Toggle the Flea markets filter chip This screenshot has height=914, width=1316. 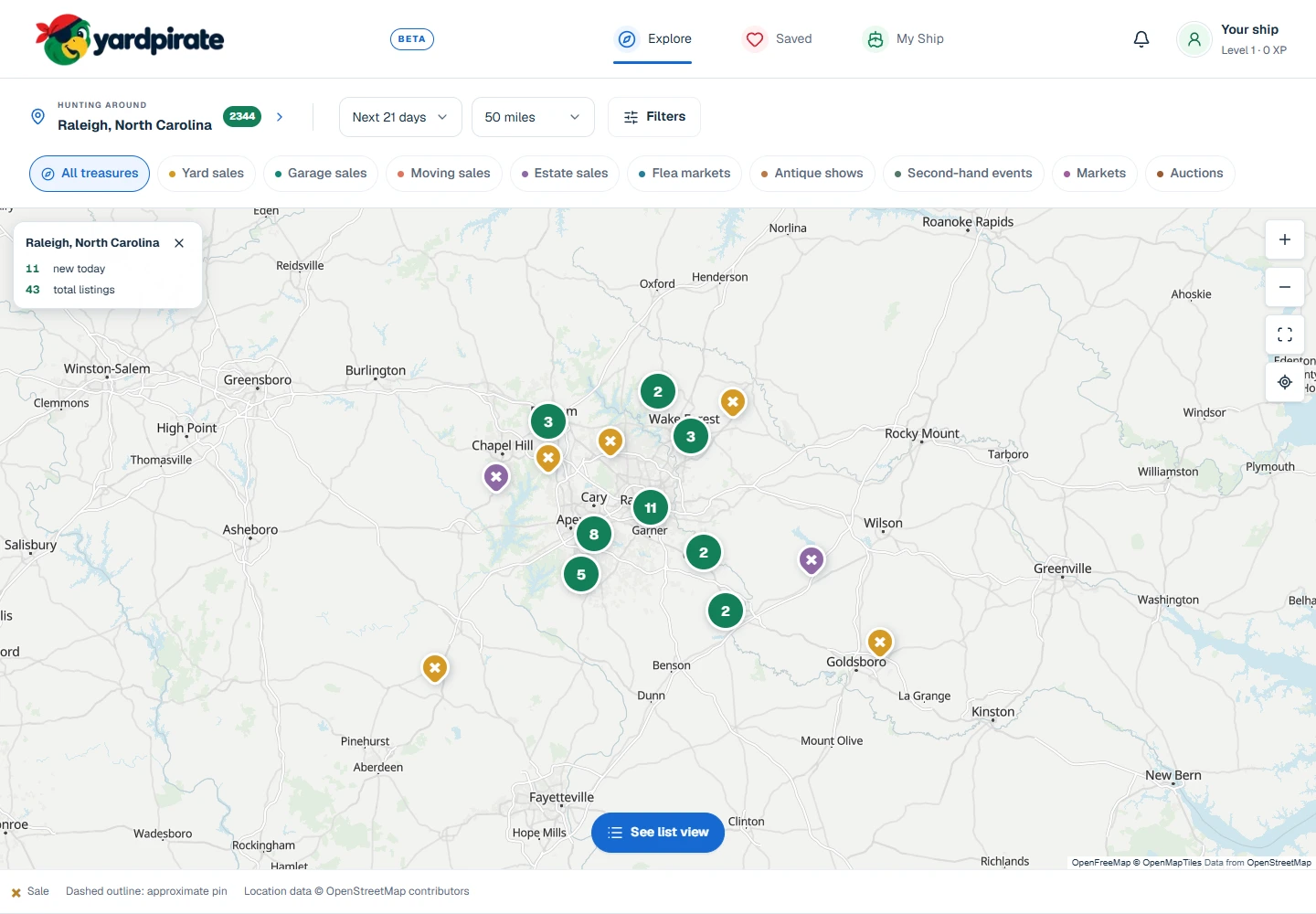click(x=685, y=174)
